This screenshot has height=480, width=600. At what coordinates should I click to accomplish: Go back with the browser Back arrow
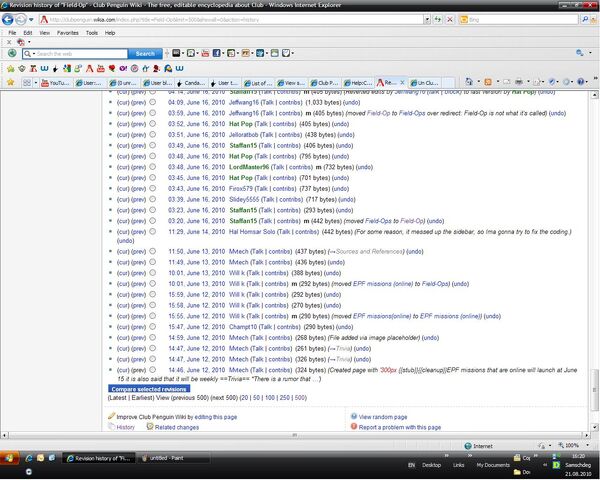pos(8,19)
